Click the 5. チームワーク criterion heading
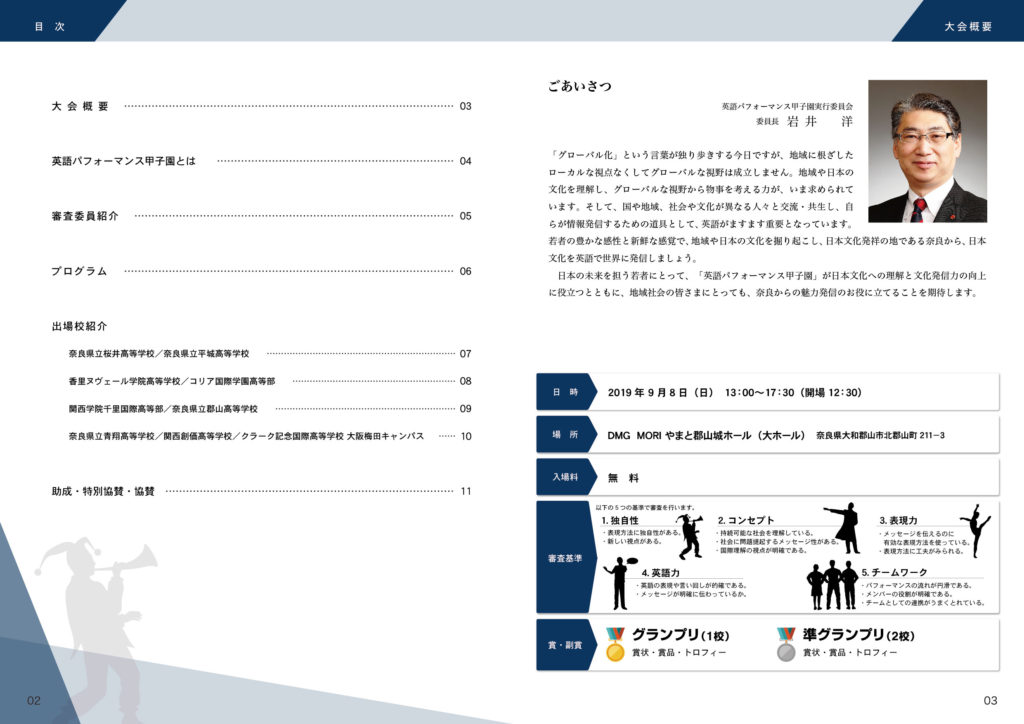The image size is (1024, 724). tap(894, 572)
